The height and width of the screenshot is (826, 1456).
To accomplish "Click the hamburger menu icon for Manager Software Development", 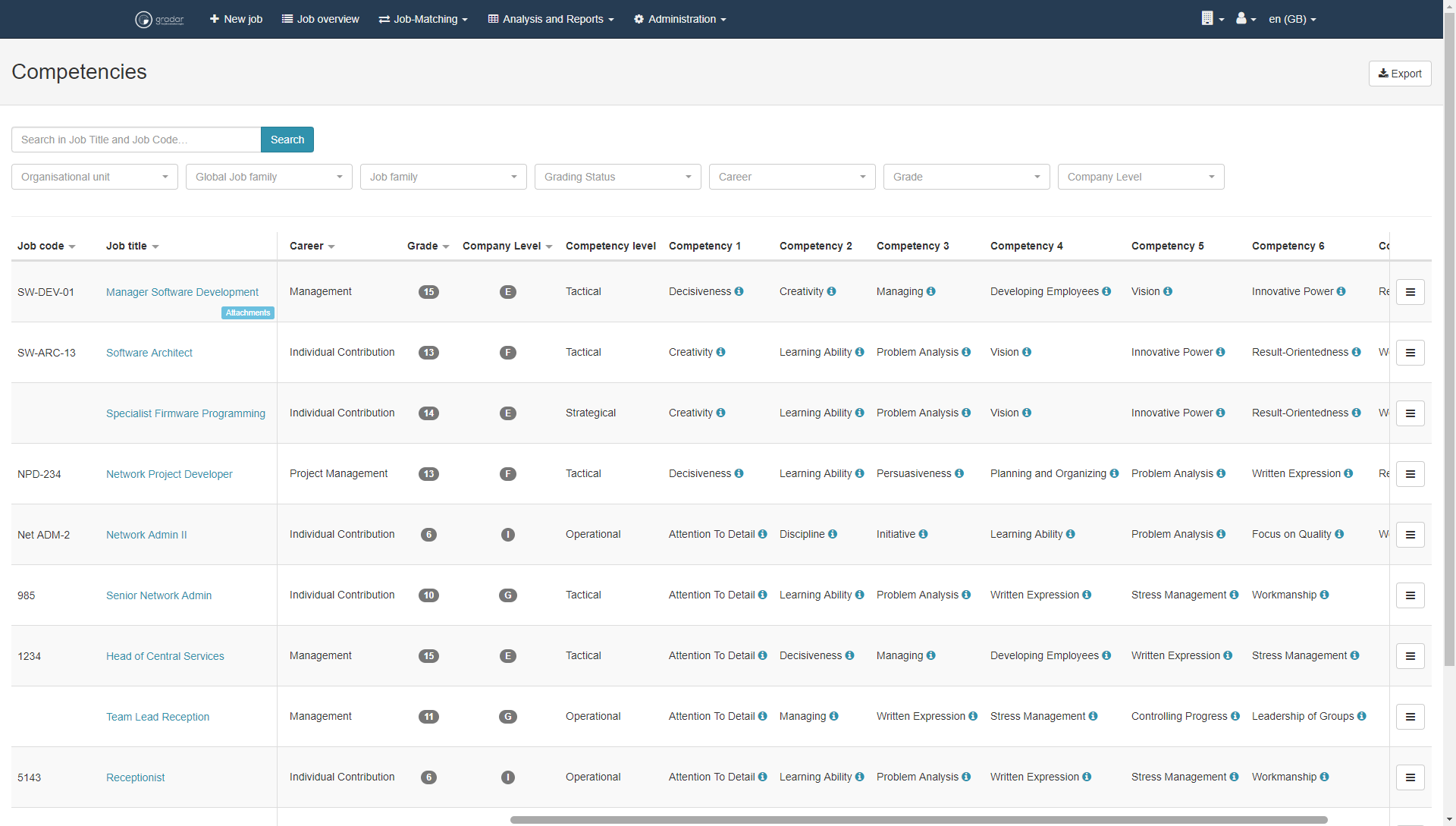I will (1410, 292).
